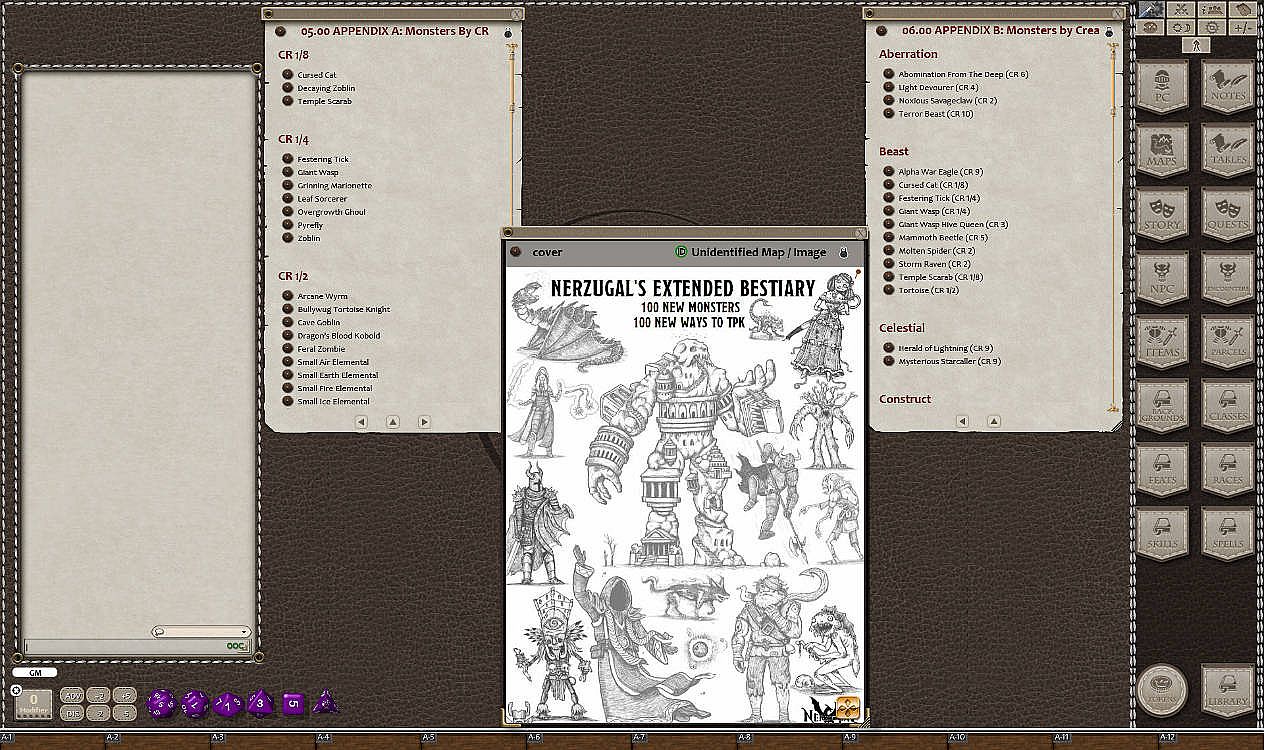Open the Backgrounds sidebar button
Screen dimensions: 1264x750
click(x=1162, y=407)
